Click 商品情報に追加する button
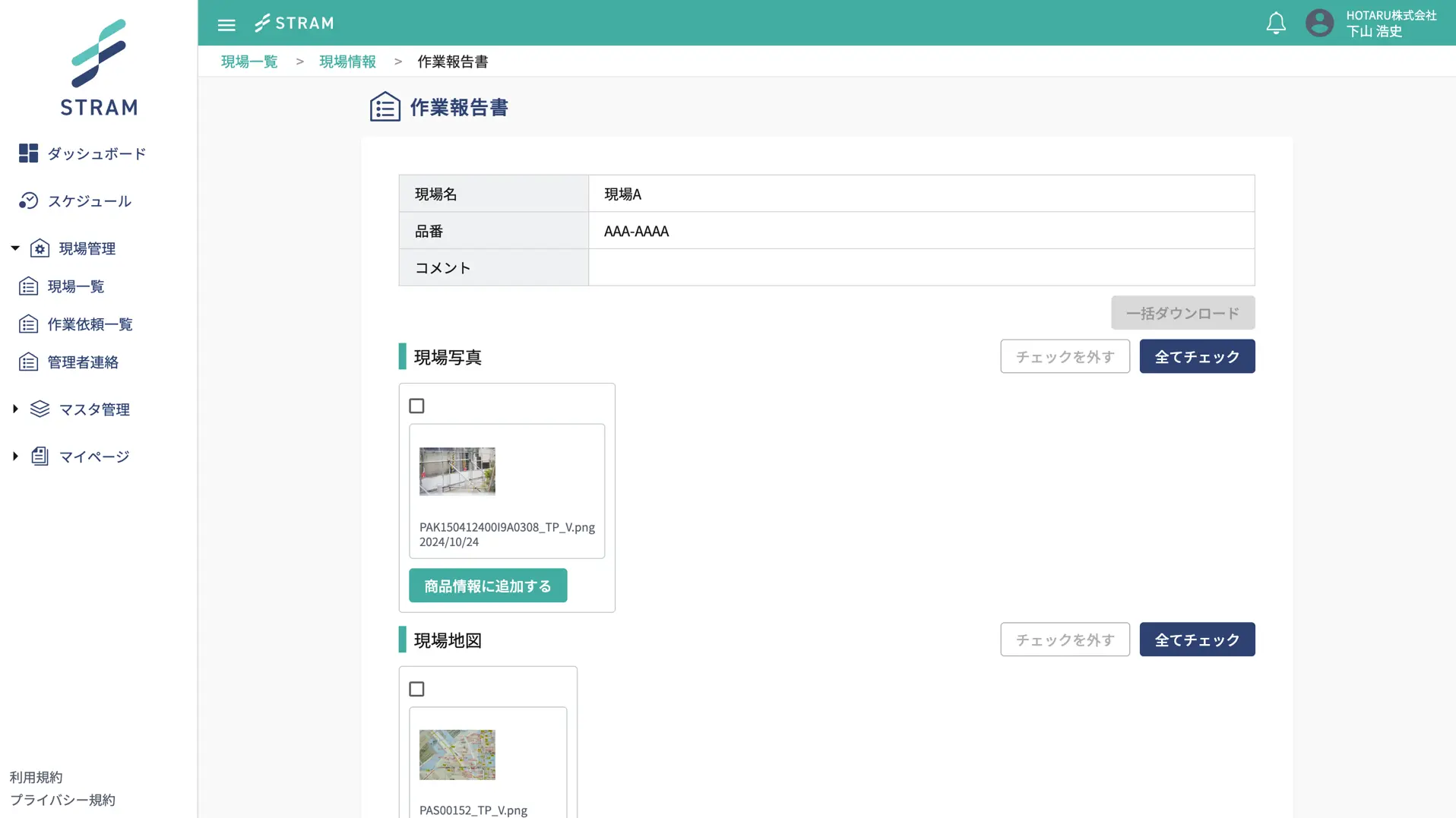The width and height of the screenshot is (1456, 818). coord(488,586)
